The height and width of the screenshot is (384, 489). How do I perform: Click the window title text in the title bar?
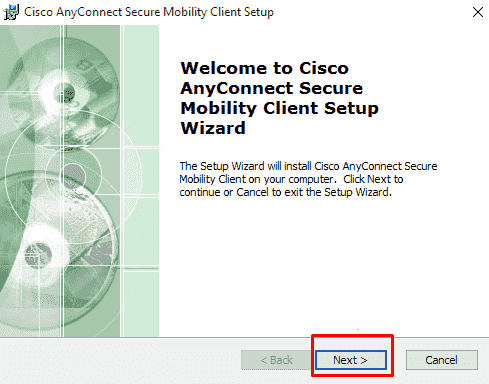(x=149, y=12)
